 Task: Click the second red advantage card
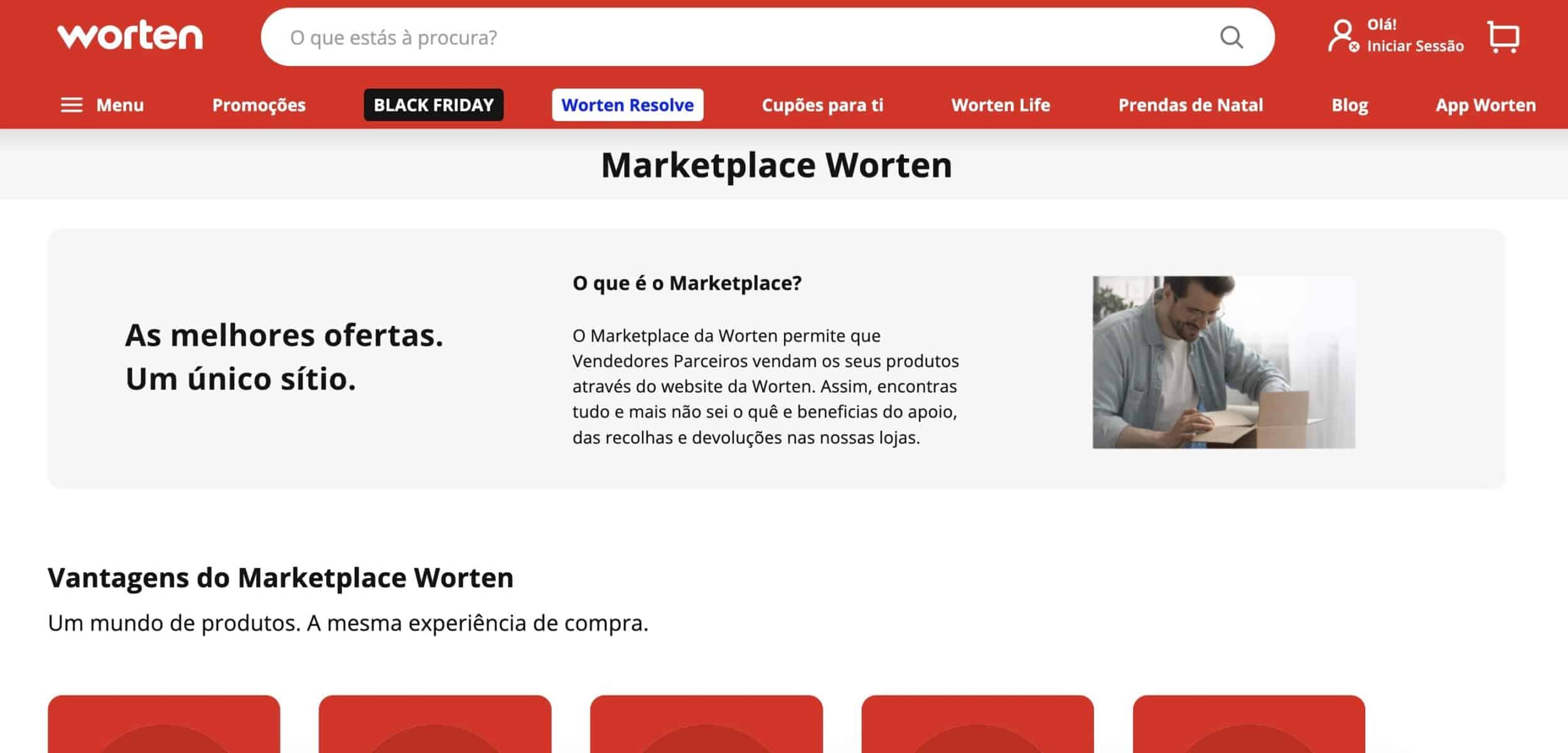pyautogui.click(x=435, y=725)
